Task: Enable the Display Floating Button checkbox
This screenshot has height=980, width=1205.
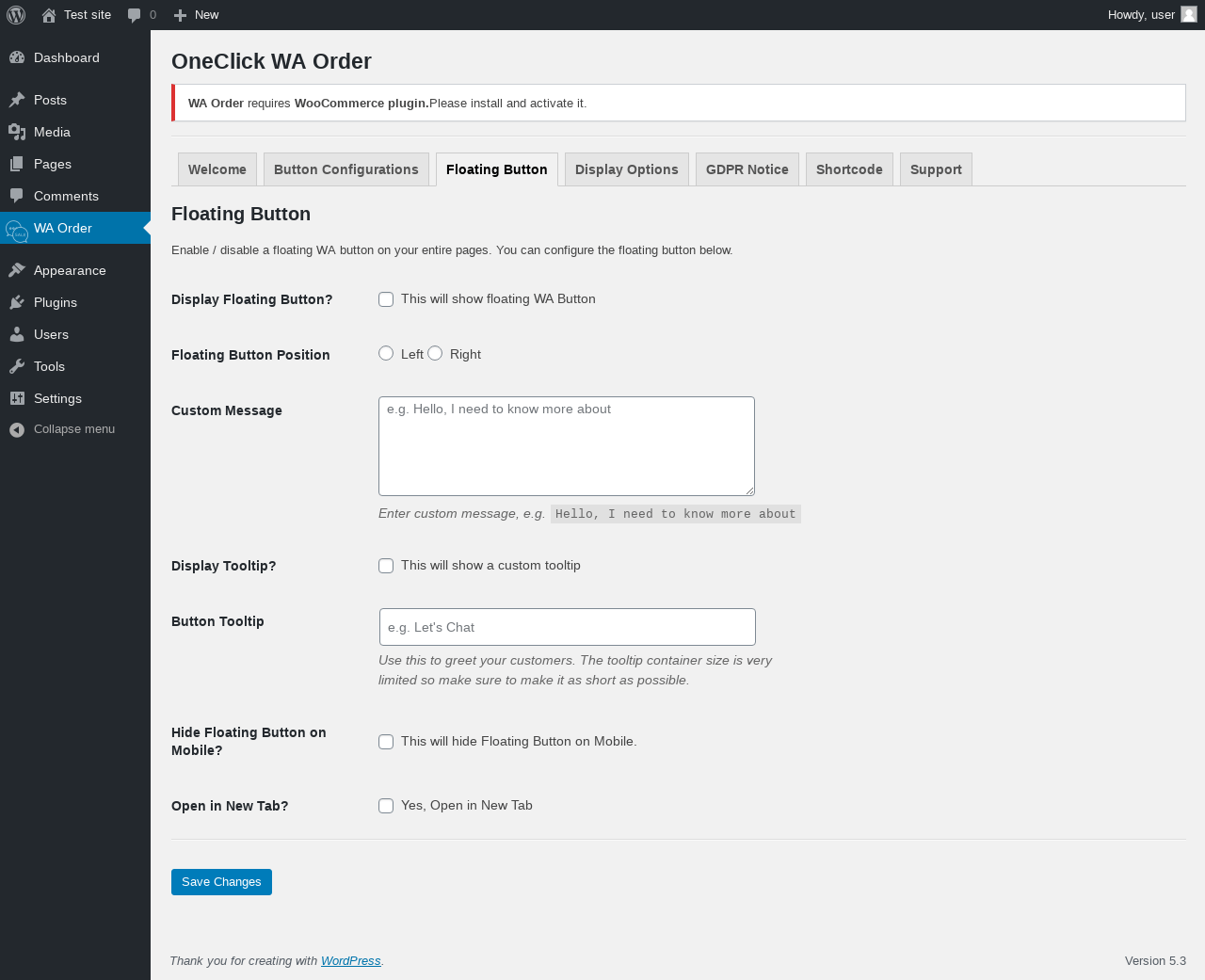Action: 386,299
